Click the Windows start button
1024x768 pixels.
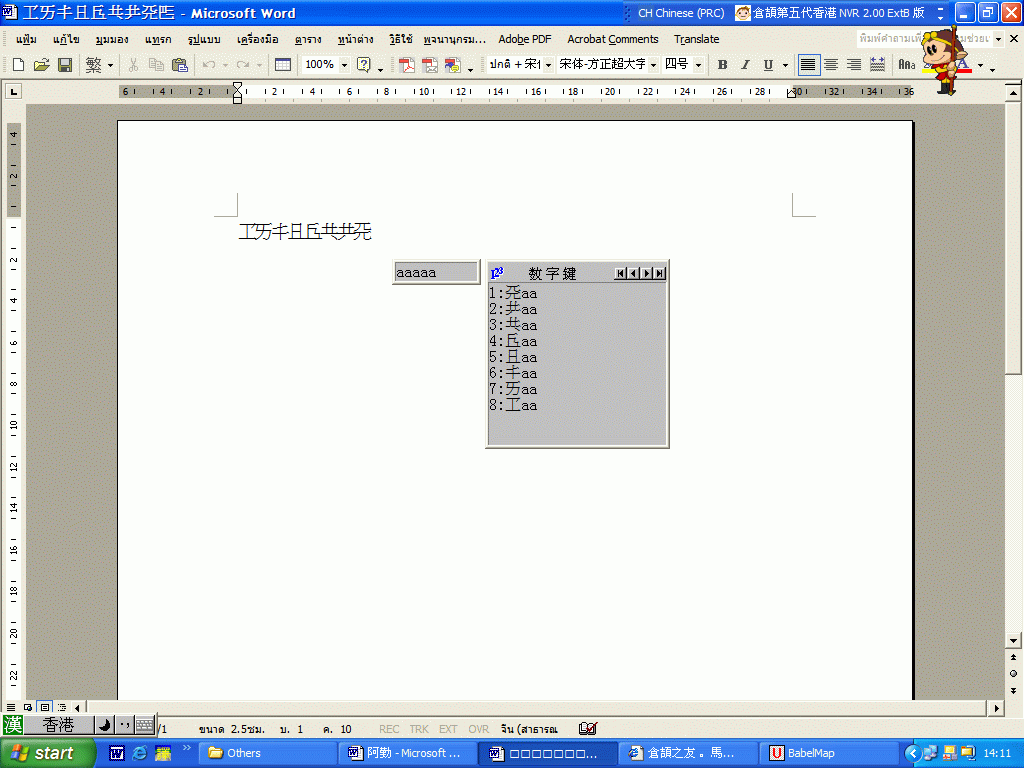tap(48, 753)
